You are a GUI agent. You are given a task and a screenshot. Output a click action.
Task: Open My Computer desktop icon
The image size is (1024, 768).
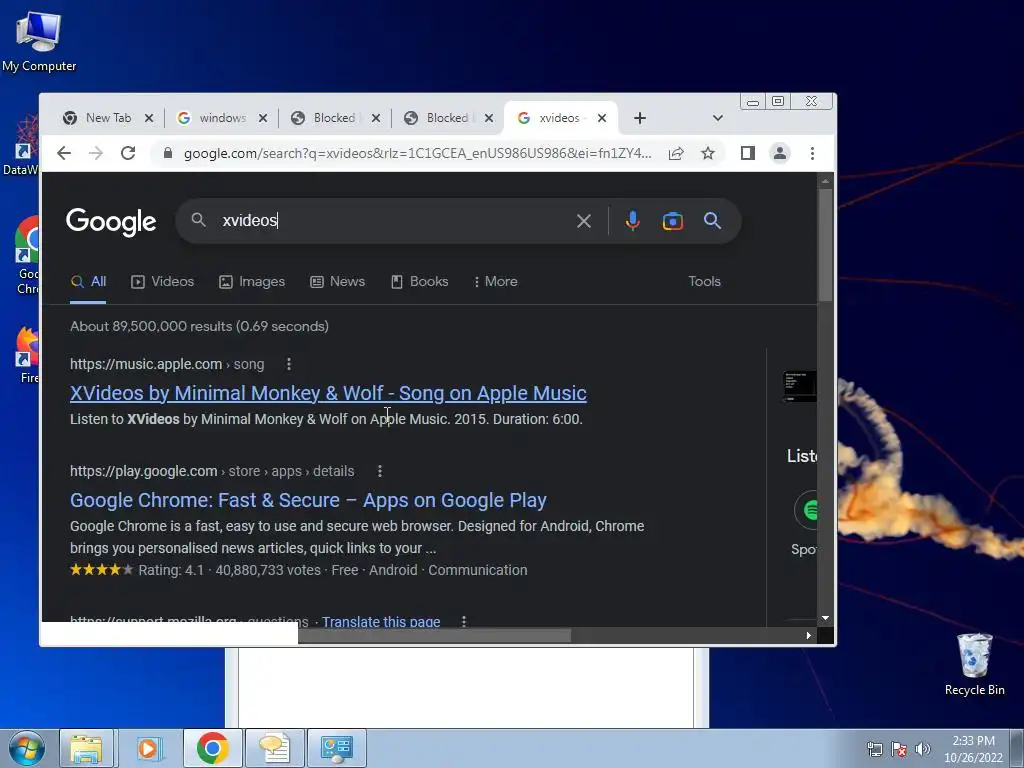[39, 40]
